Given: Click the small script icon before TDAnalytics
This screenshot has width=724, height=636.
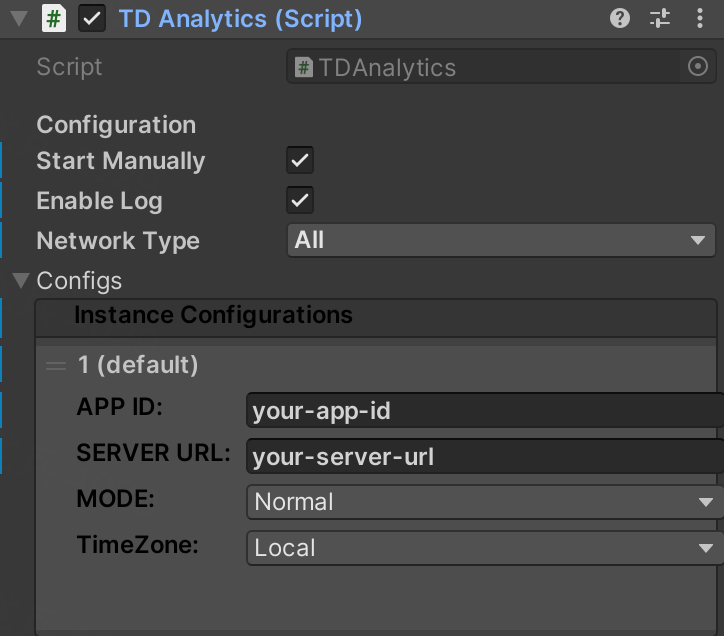Looking at the screenshot, I should coord(304,68).
